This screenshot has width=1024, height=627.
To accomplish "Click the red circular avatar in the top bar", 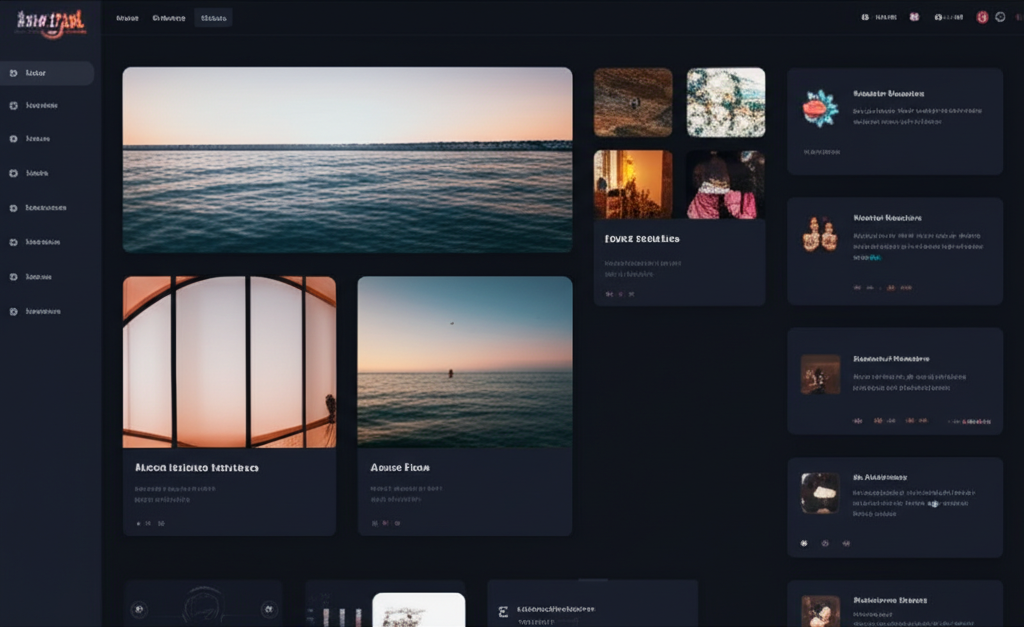I will (x=982, y=17).
